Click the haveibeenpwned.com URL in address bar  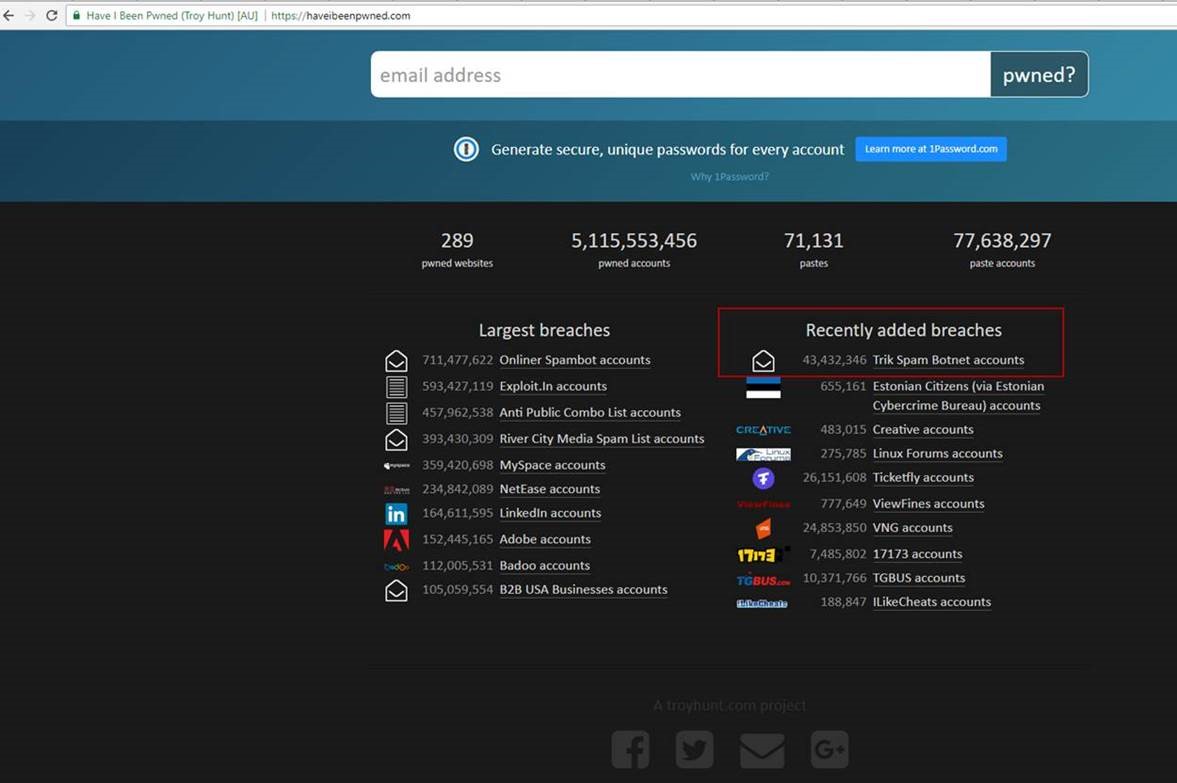coord(341,15)
